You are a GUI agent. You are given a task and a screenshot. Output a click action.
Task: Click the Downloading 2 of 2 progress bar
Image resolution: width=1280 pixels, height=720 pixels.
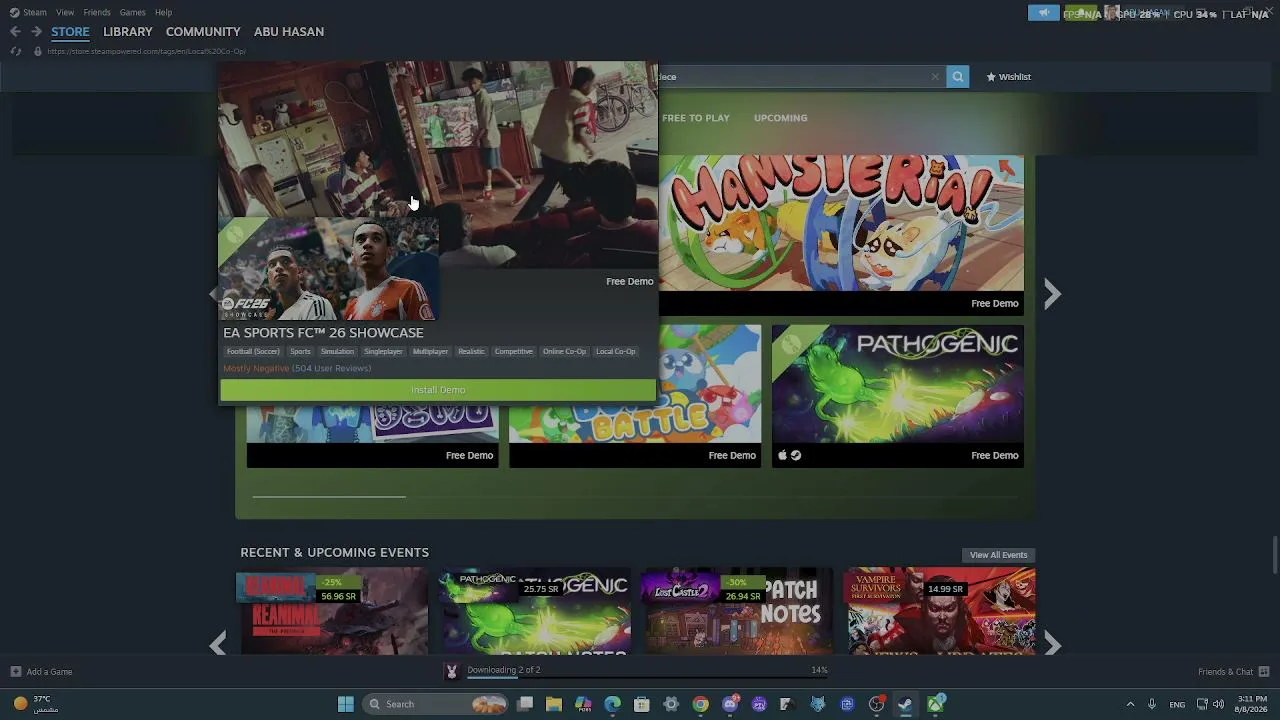(648, 677)
